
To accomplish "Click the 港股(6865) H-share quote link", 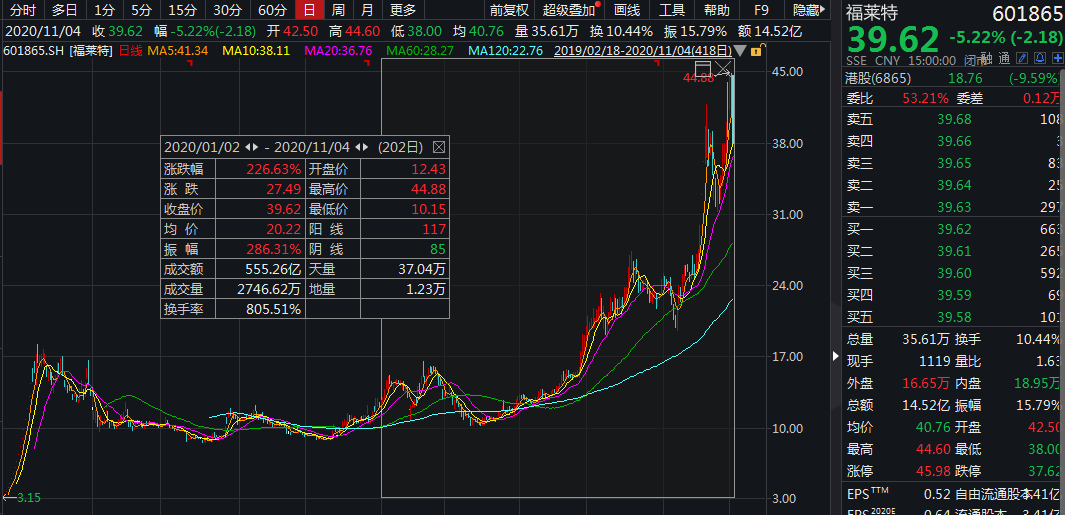I will click(873, 78).
